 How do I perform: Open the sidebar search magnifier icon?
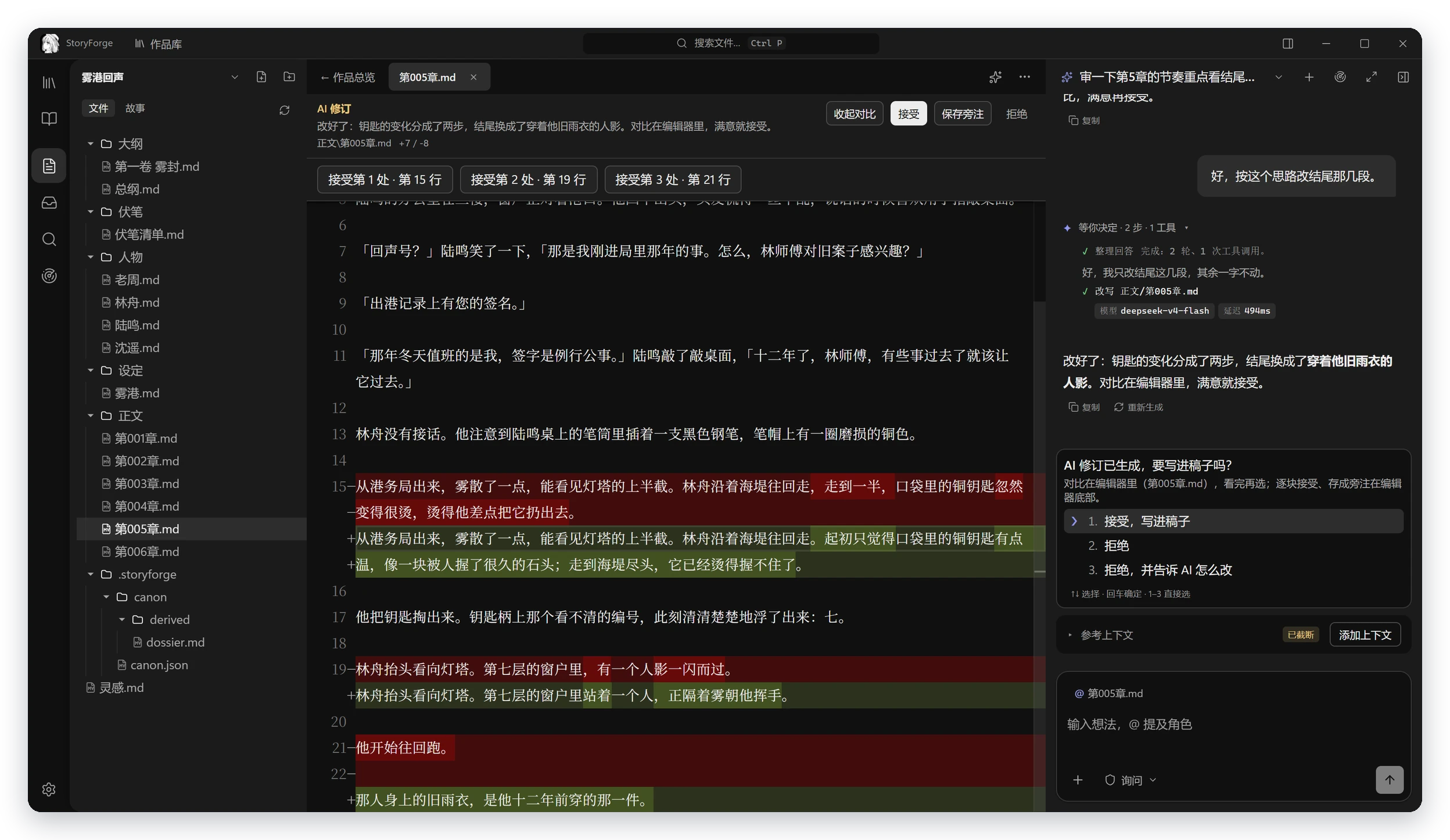coord(49,239)
